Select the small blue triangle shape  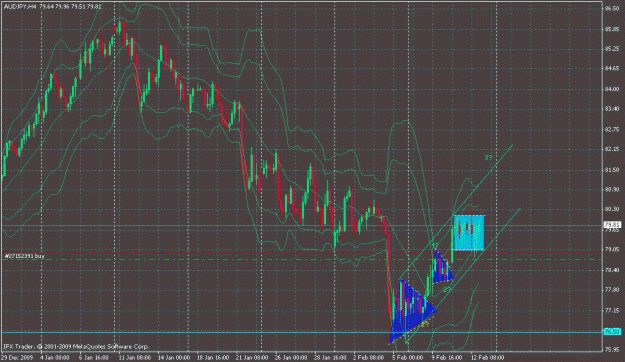(x=442, y=267)
